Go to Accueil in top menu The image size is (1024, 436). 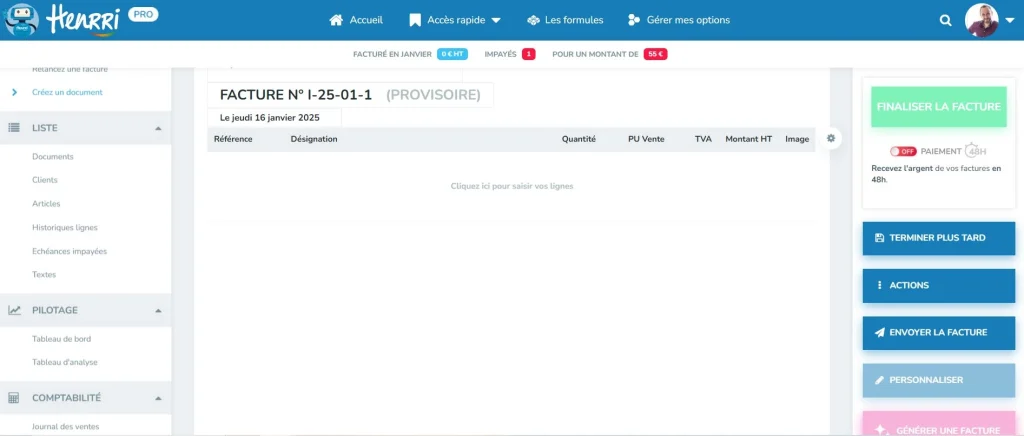tap(356, 20)
